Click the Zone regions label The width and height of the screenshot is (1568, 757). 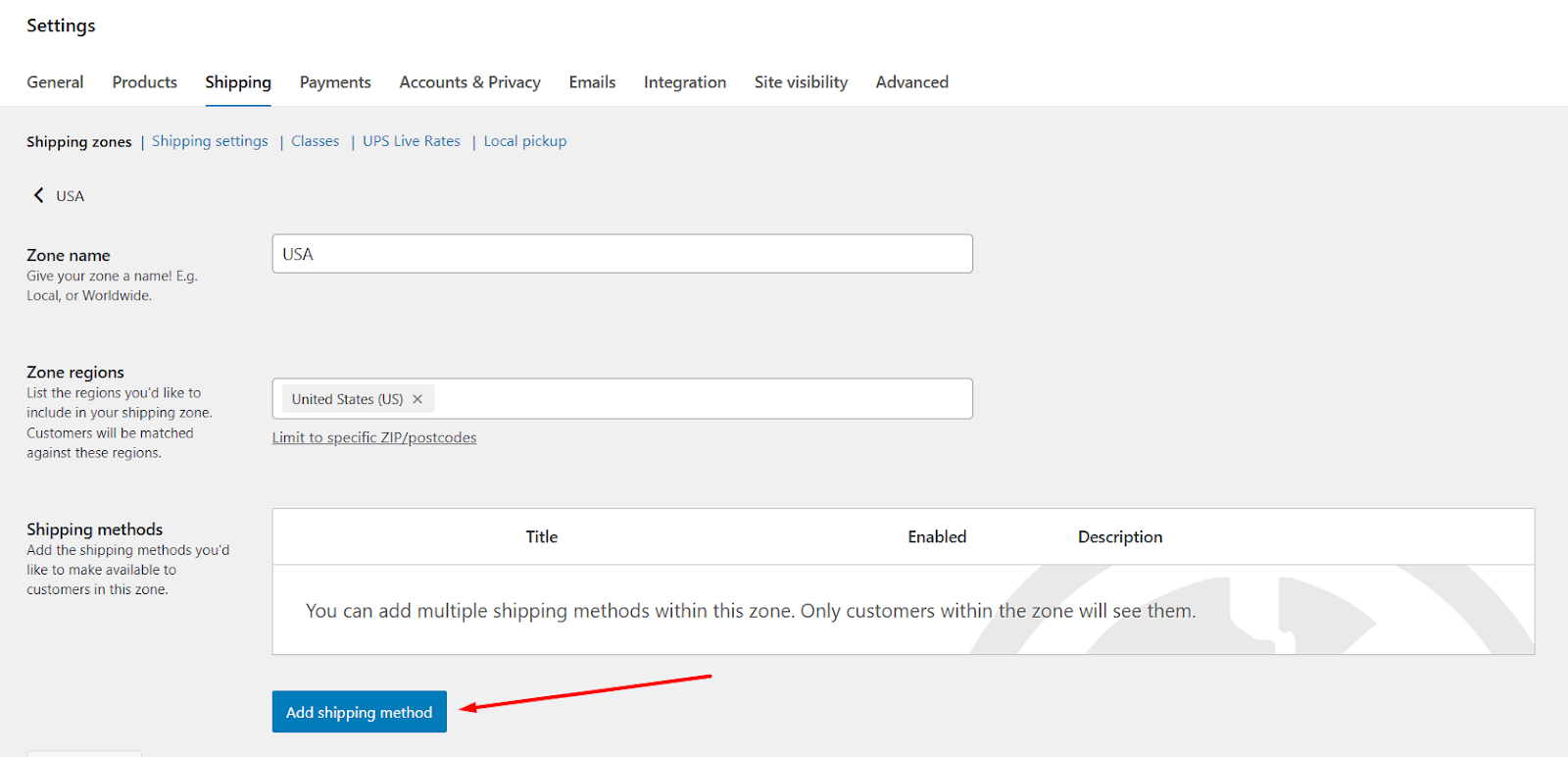click(x=75, y=373)
